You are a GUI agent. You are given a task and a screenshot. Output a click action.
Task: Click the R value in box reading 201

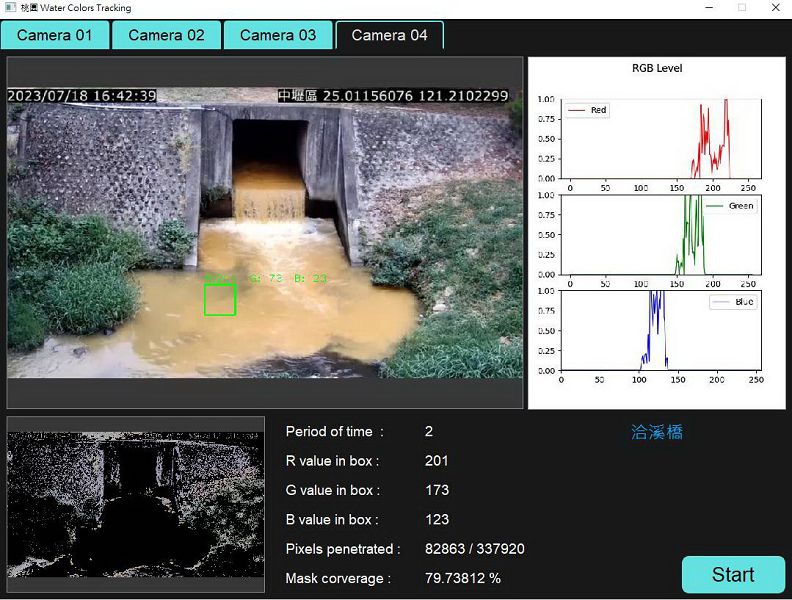tap(437, 461)
